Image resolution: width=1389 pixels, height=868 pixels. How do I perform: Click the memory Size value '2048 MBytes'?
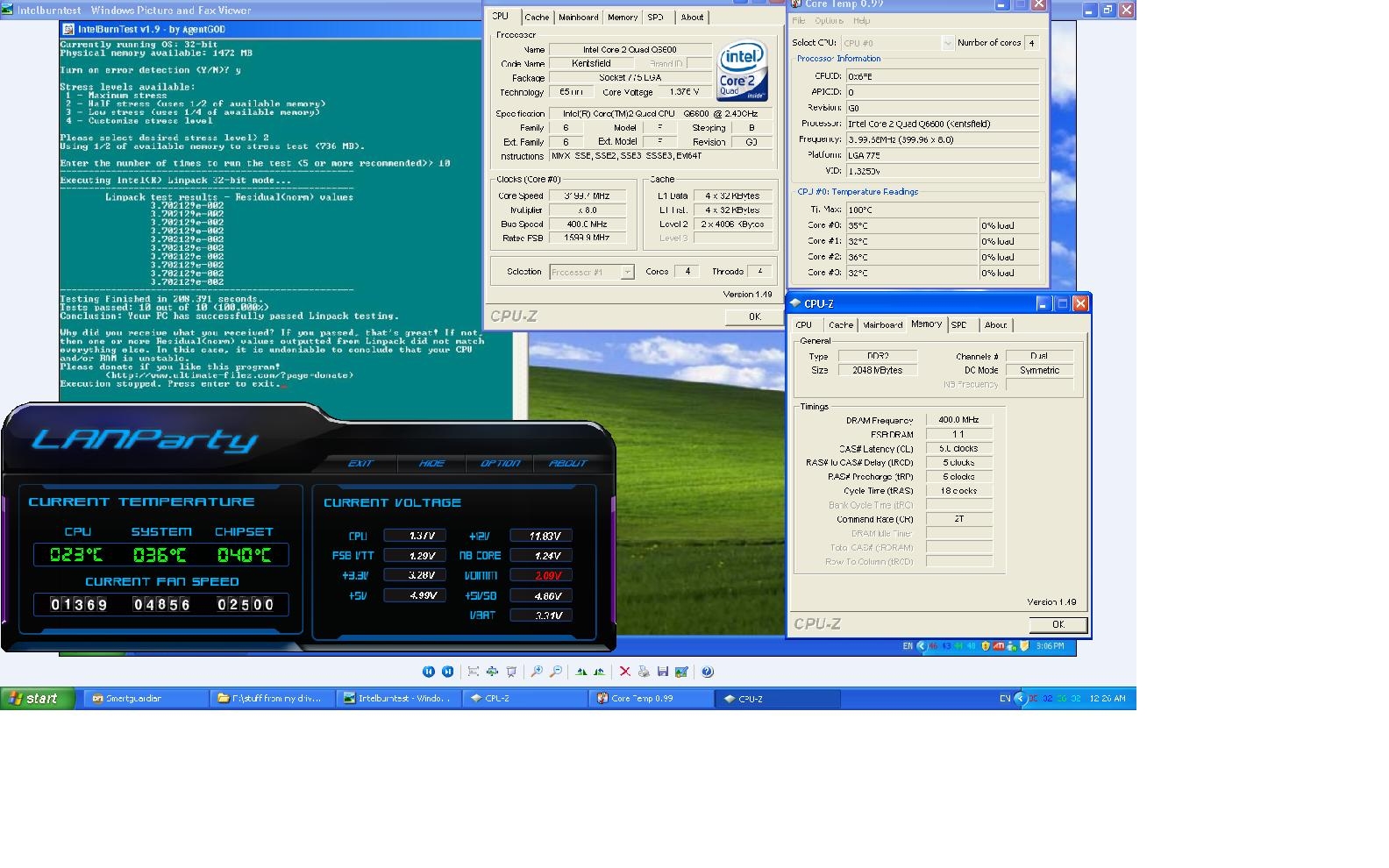click(878, 370)
